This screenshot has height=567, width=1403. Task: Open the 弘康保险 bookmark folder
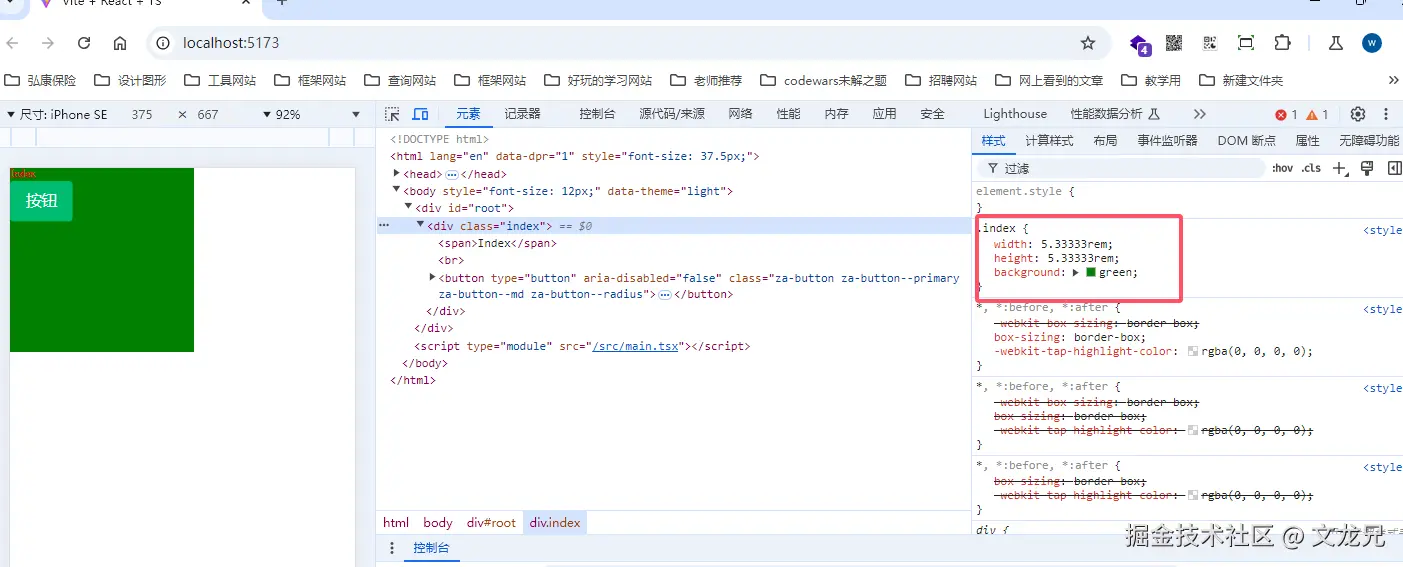(x=40, y=80)
